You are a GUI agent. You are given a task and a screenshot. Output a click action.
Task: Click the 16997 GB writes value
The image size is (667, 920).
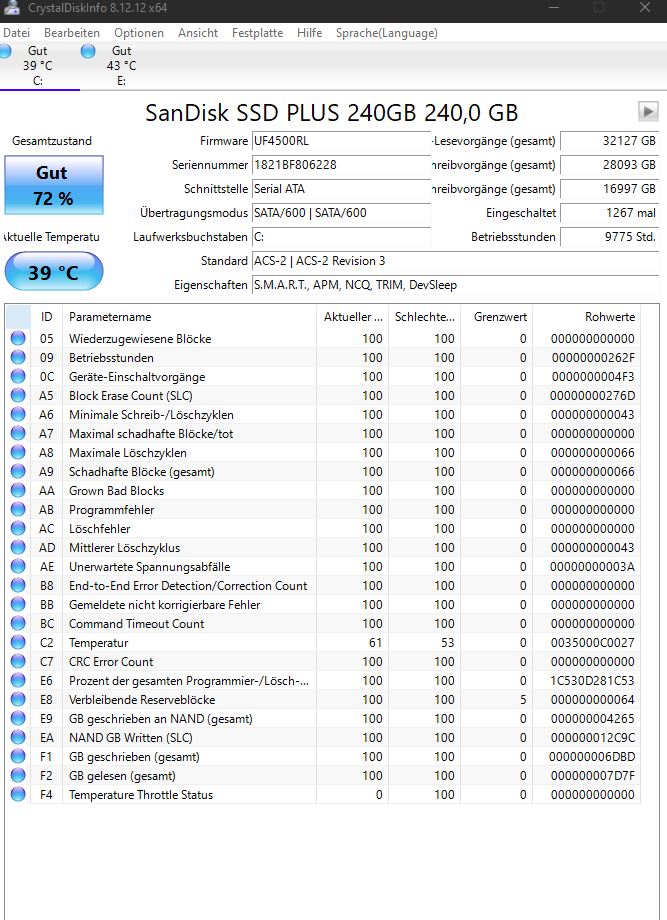tap(610, 189)
